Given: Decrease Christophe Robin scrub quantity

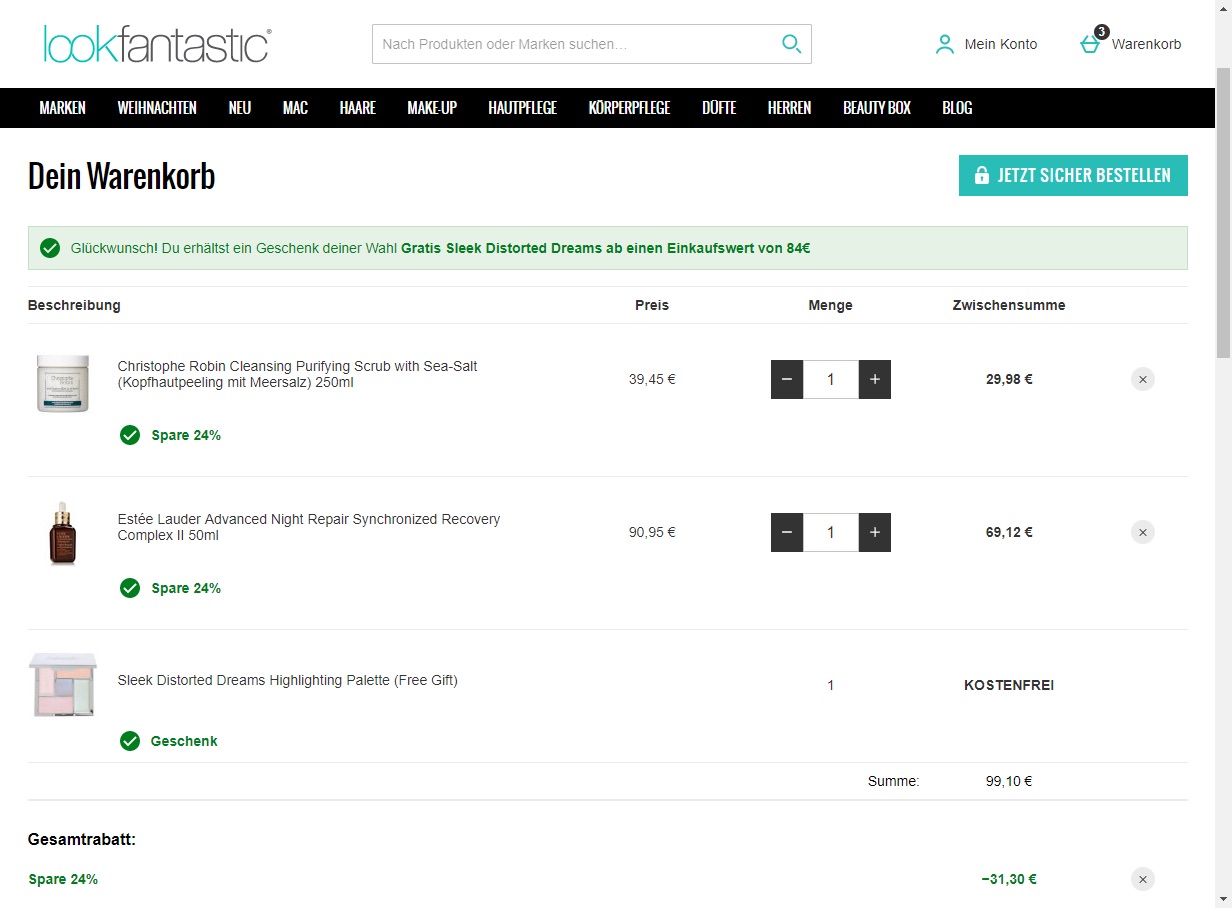Looking at the screenshot, I should click(787, 380).
